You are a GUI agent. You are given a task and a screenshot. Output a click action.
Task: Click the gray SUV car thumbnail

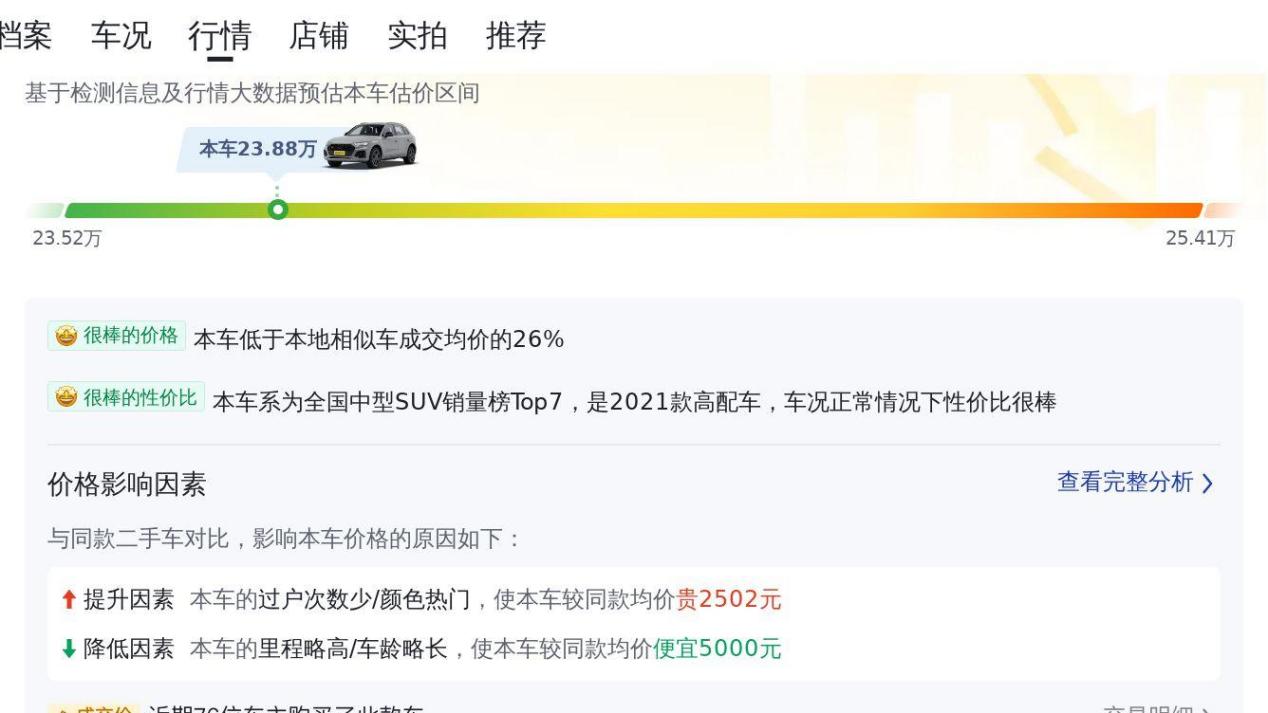tap(371, 146)
